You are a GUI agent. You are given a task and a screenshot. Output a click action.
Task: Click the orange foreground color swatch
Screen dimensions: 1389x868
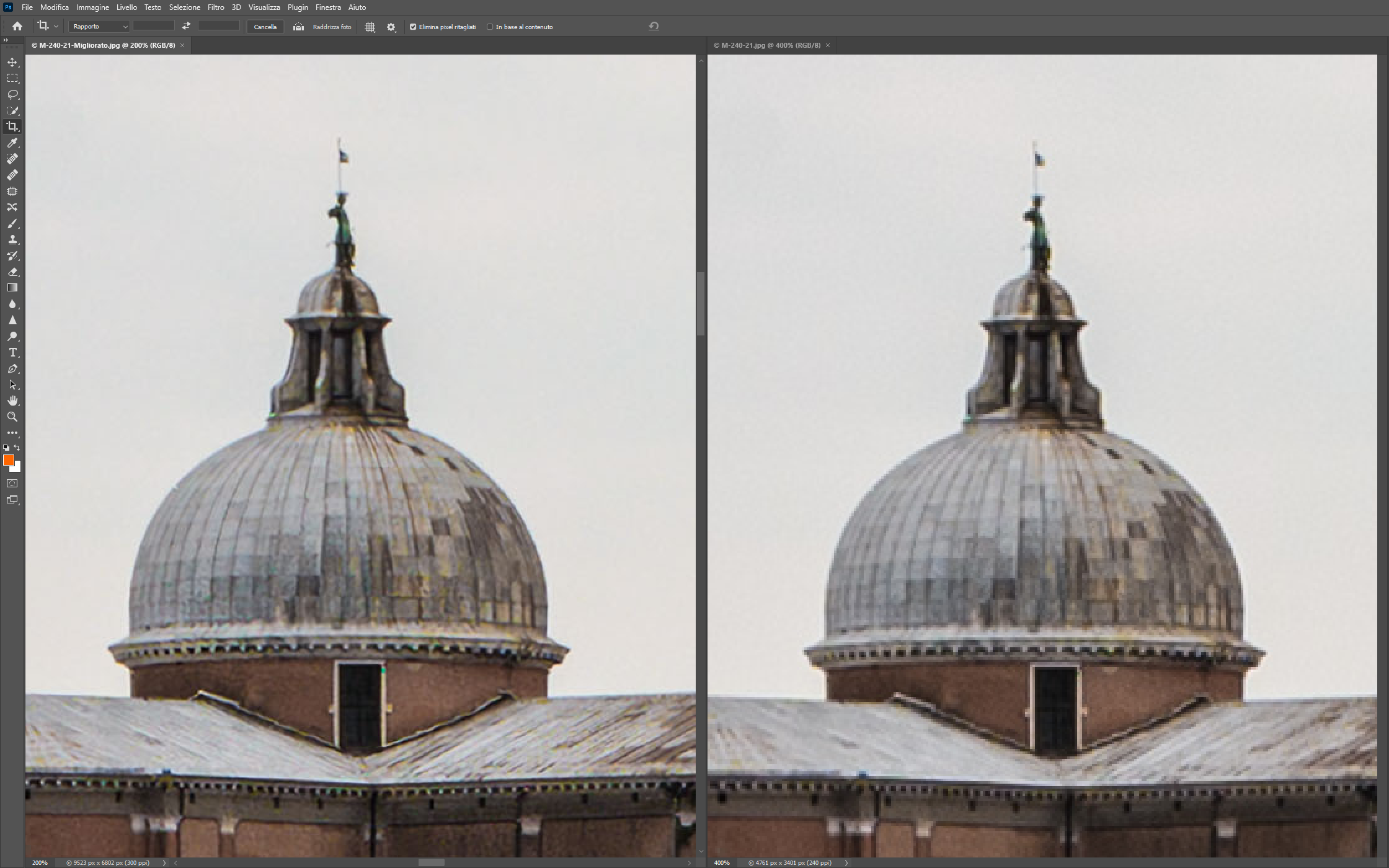(9, 460)
